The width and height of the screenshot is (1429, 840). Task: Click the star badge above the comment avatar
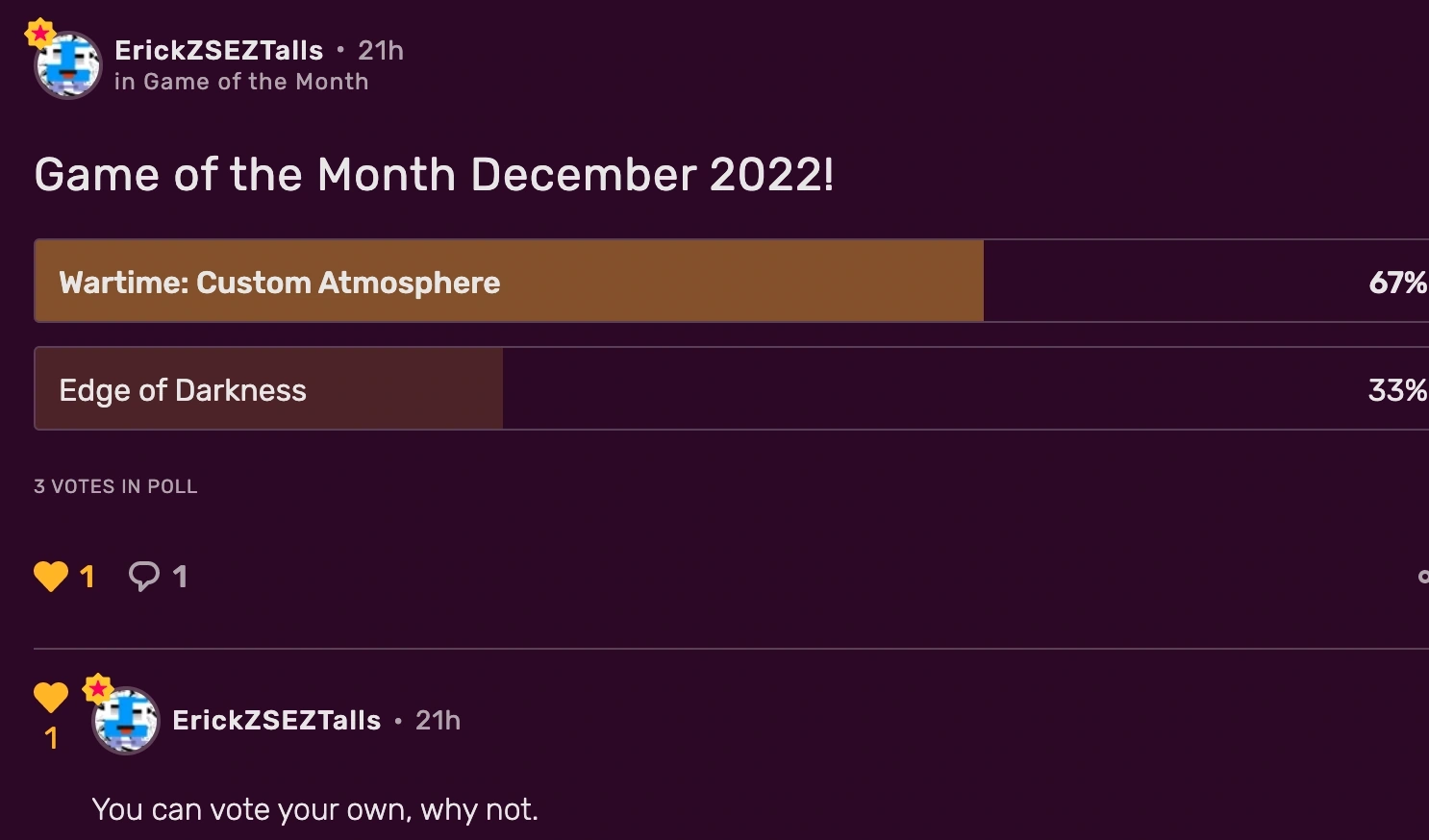tap(97, 687)
